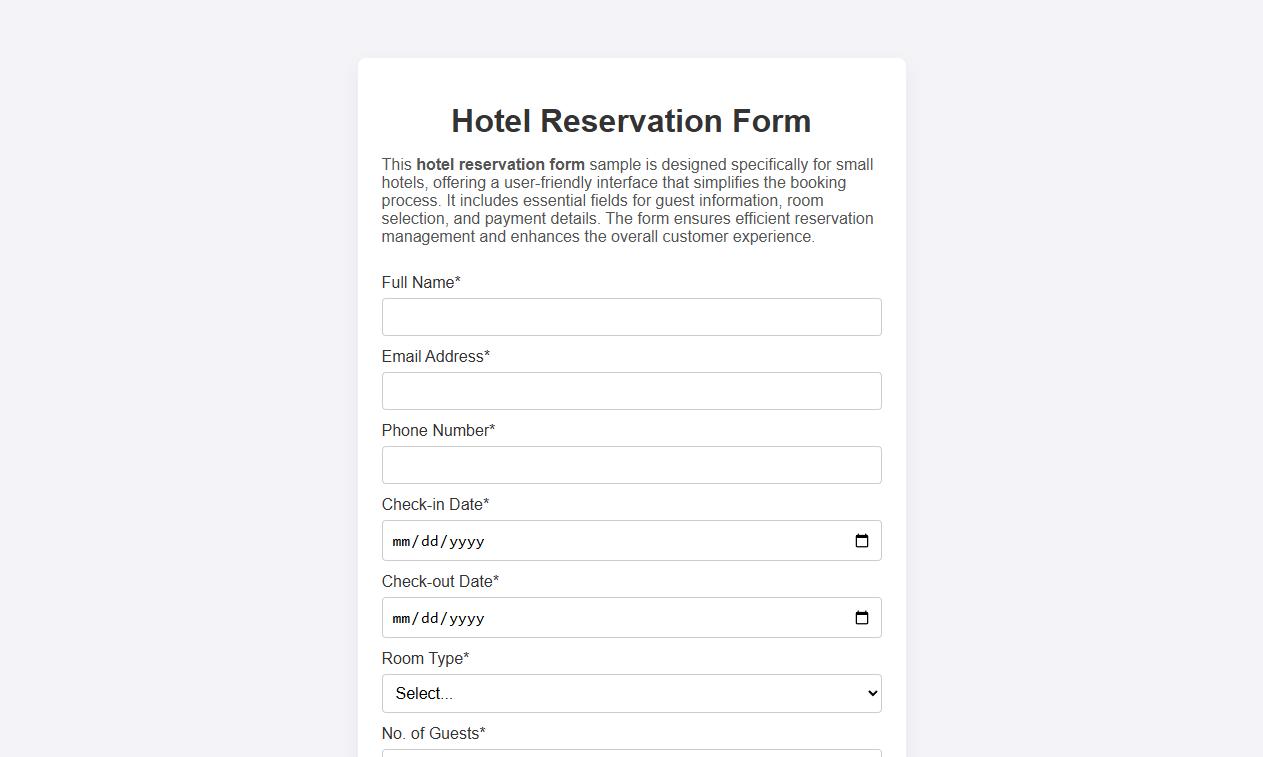This screenshot has height=757, width=1263.
Task: Click the 'Hotel Reservation Form' heading
Action: [631, 120]
